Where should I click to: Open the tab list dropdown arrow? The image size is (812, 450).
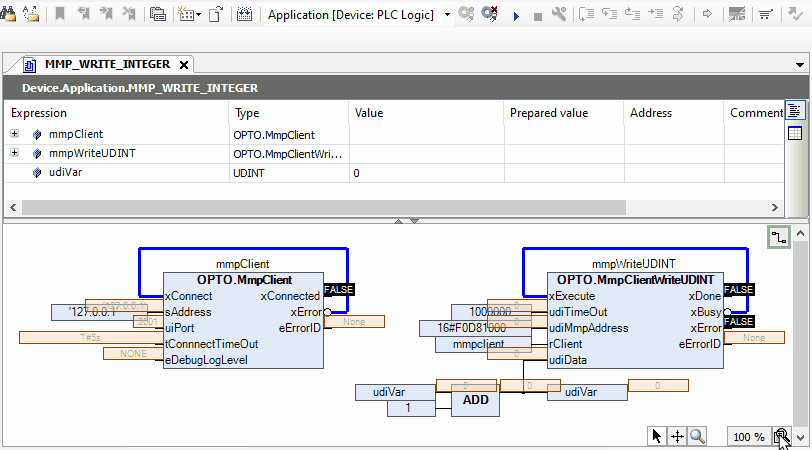point(800,65)
